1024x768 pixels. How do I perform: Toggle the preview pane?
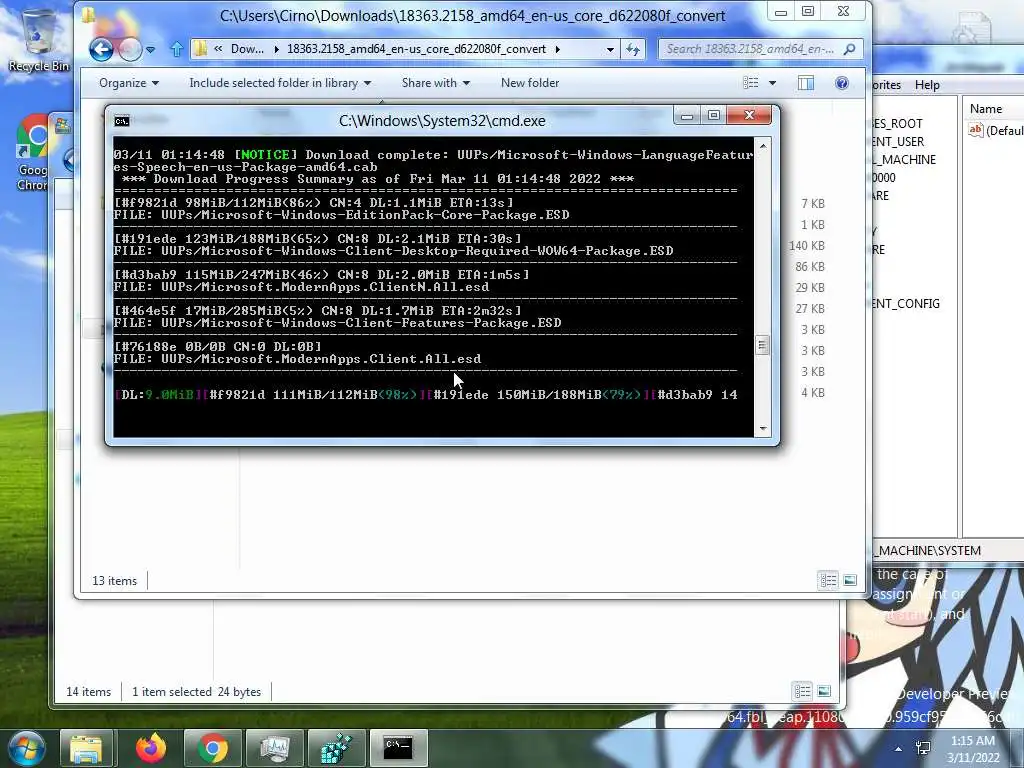[806, 83]
